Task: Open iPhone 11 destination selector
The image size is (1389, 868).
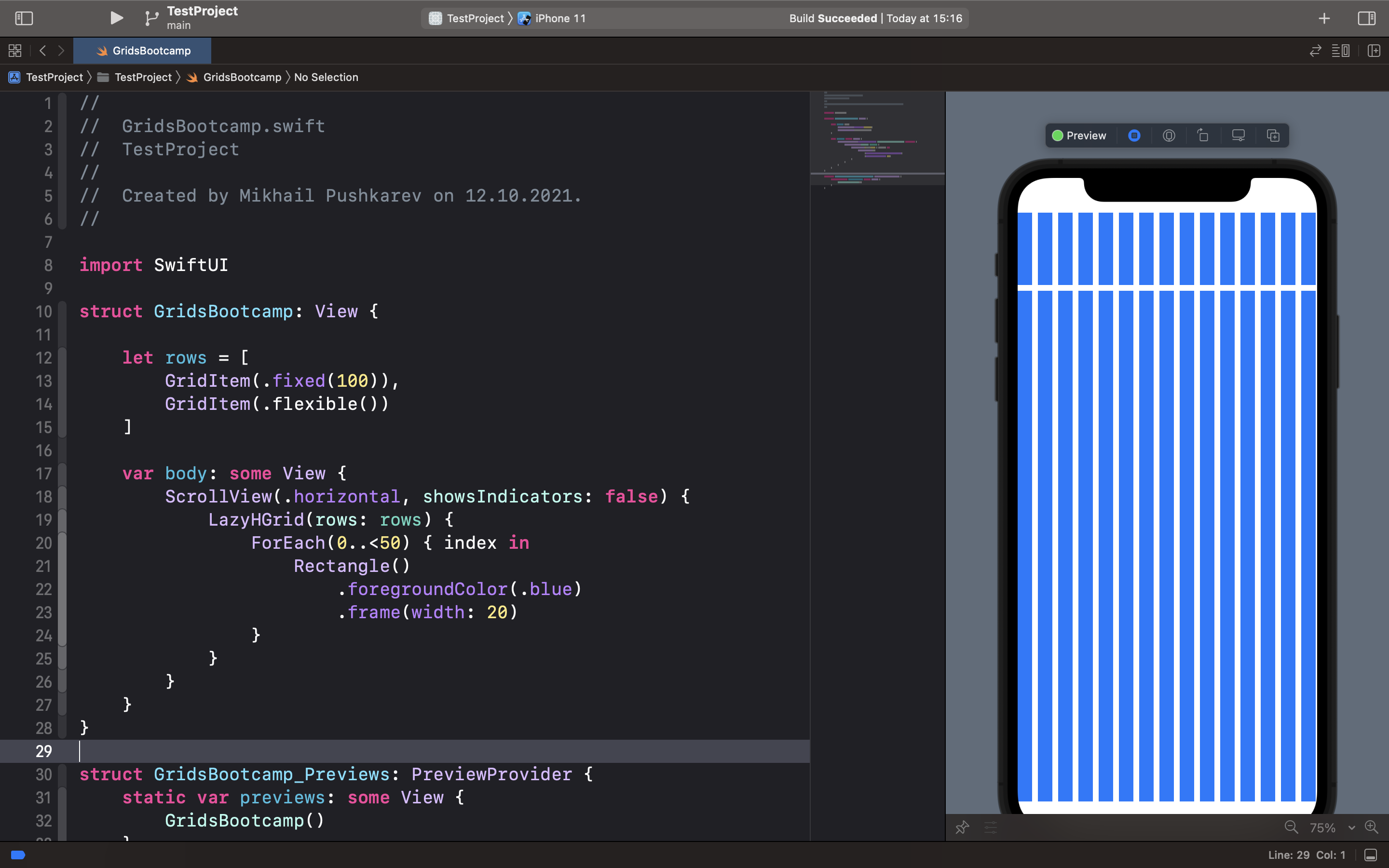Action: coord(552,18)
